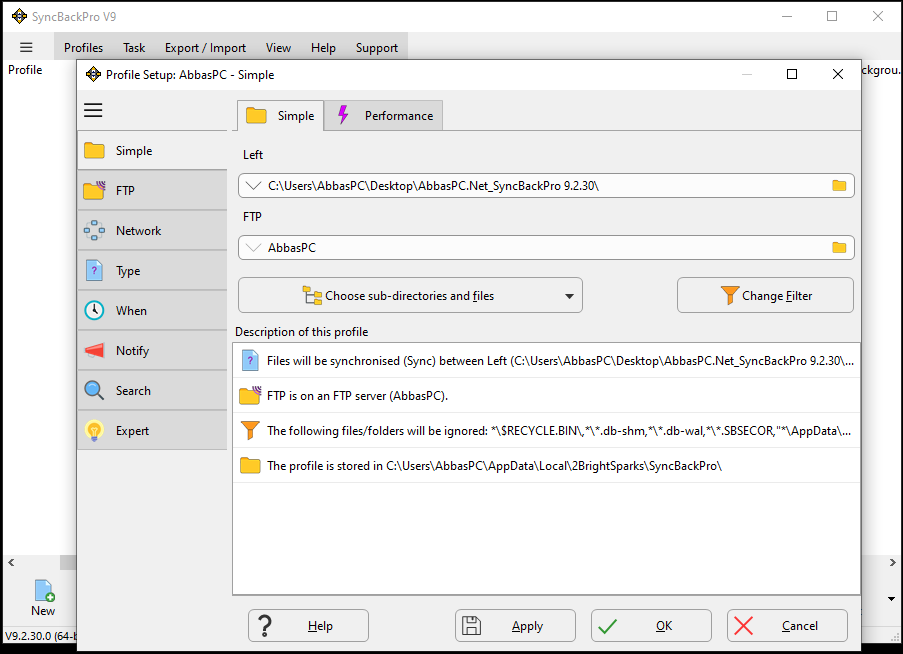This screenshot has width=903, height=654.
Task: Open the Search settings page
Action: tap(153, 391)
